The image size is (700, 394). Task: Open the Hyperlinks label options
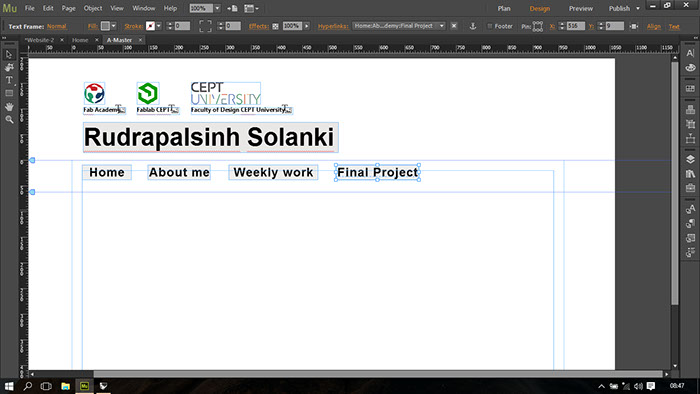click(x=333, y=26)
